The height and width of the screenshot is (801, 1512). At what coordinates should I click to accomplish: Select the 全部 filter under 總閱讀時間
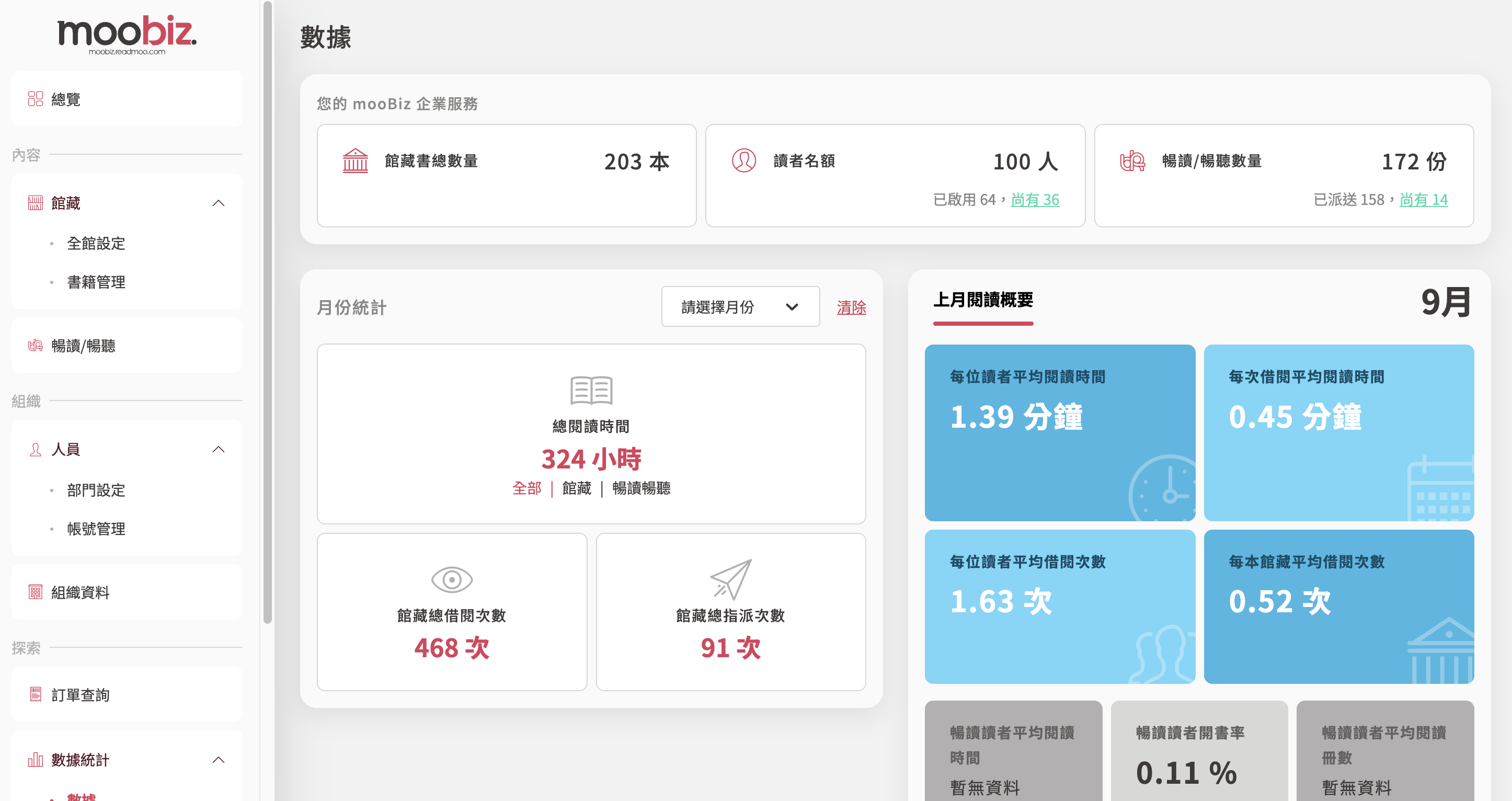[526, 489]
